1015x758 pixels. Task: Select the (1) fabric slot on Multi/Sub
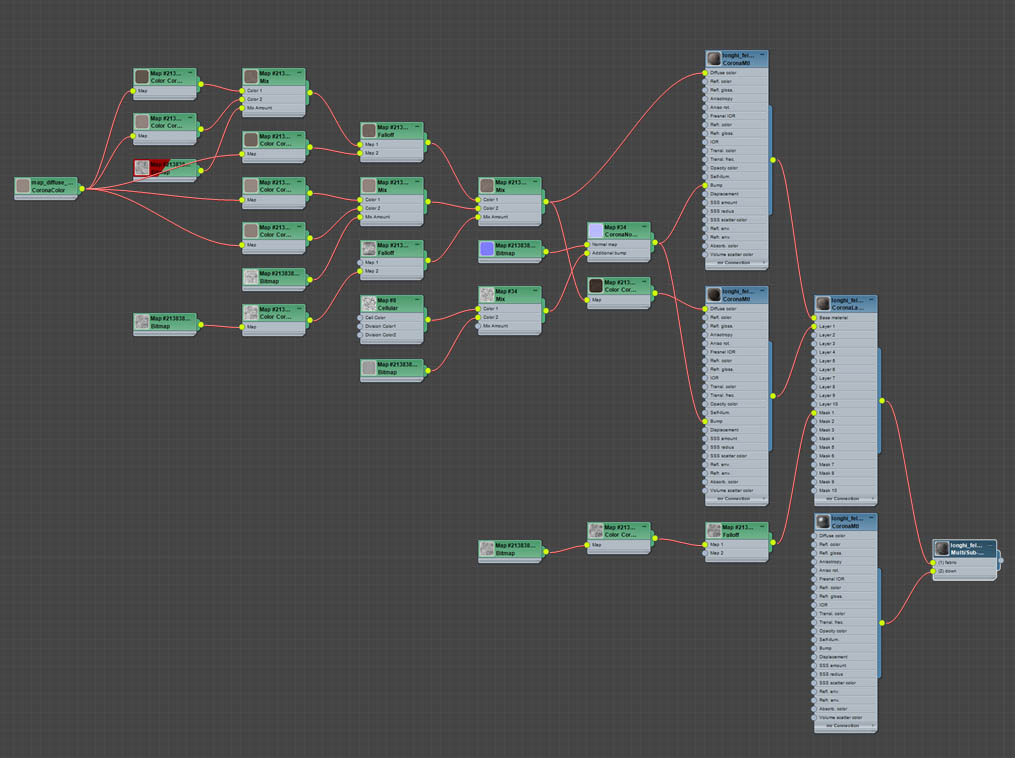point(965,563)
